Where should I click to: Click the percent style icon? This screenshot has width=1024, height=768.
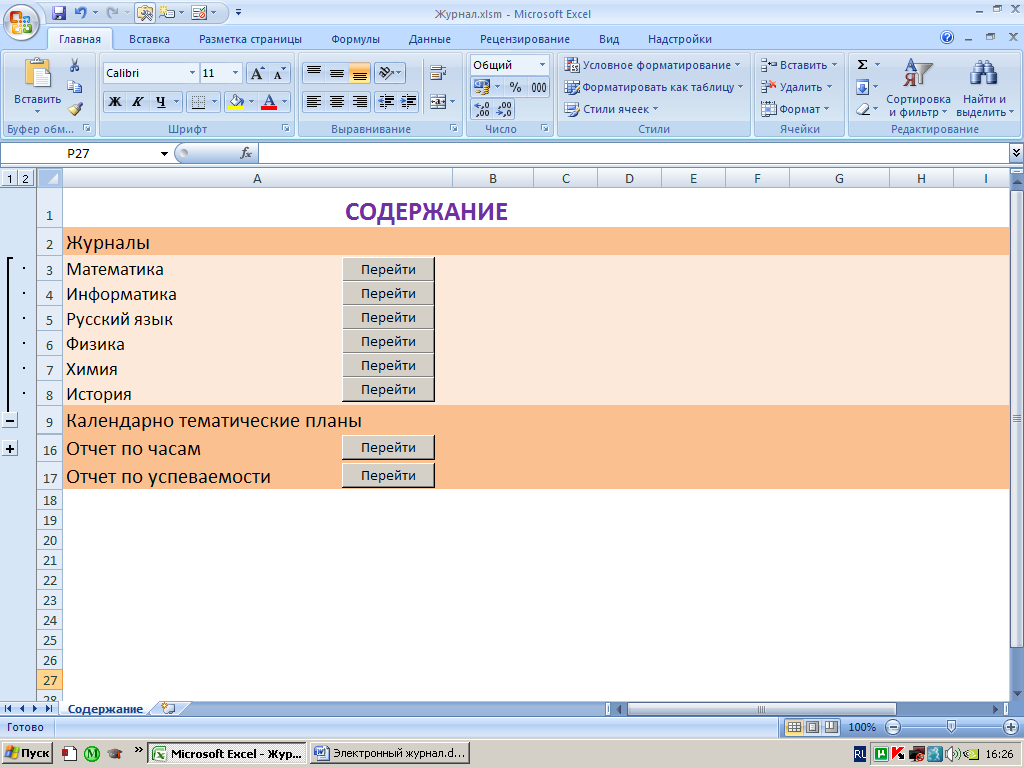pos(516,87)
